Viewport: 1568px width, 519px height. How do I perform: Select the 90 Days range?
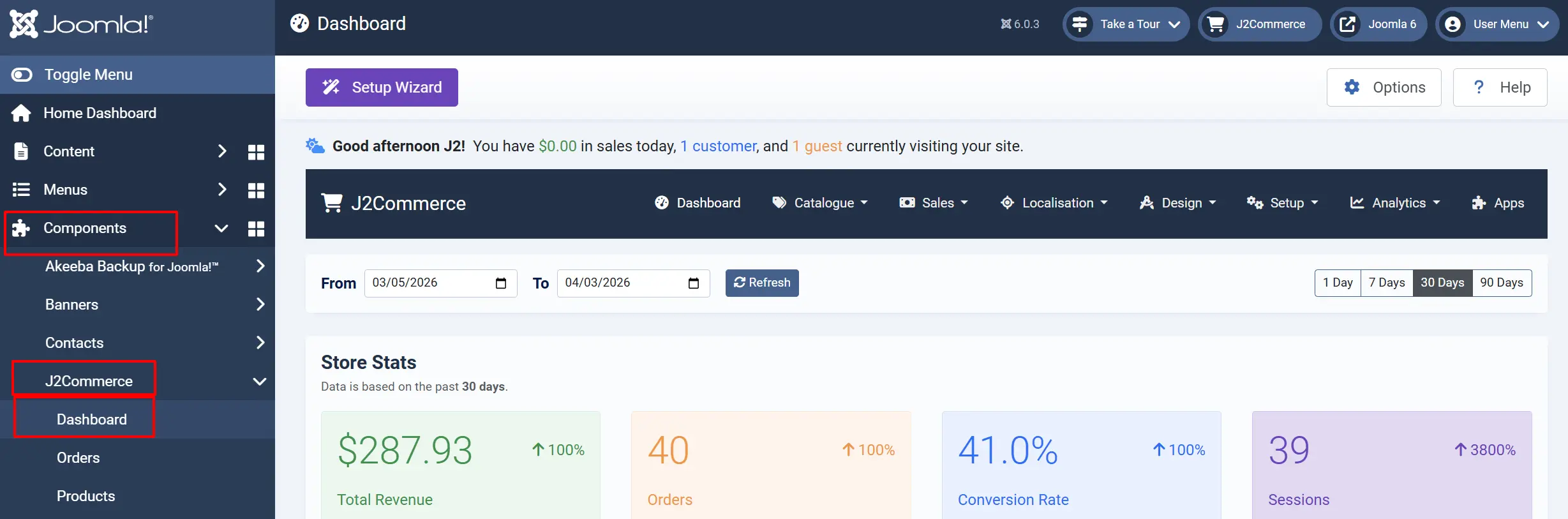(1502, 283)
